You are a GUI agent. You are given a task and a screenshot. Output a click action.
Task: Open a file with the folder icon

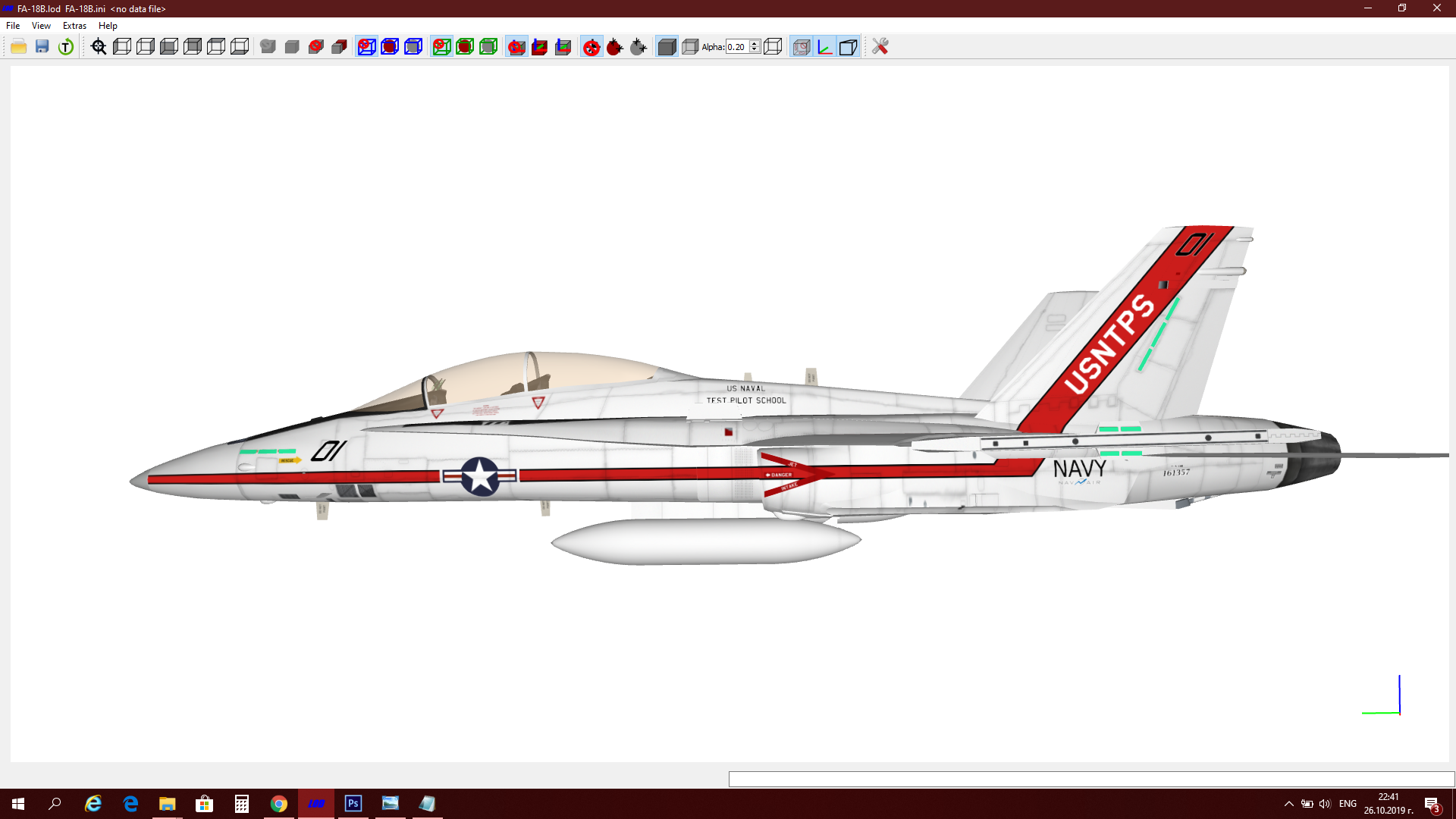tap(19, 47)
